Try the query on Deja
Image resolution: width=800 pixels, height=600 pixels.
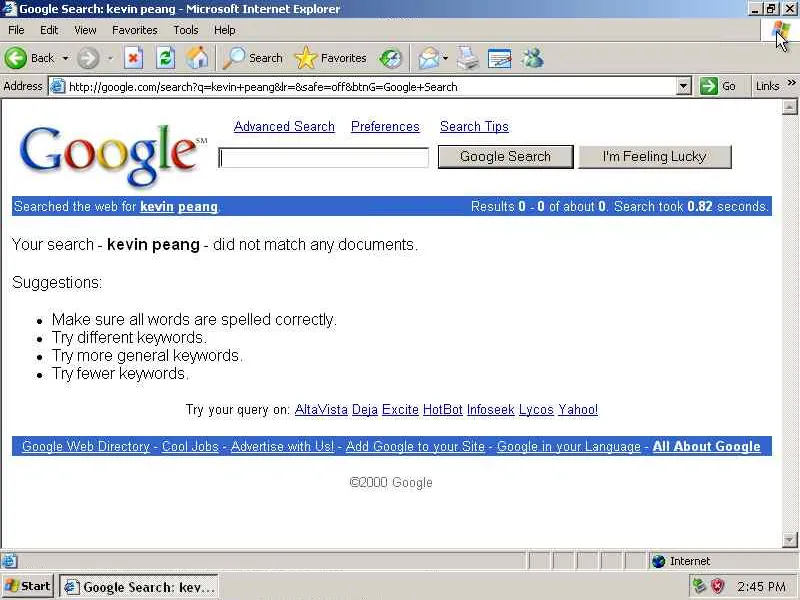365,410
